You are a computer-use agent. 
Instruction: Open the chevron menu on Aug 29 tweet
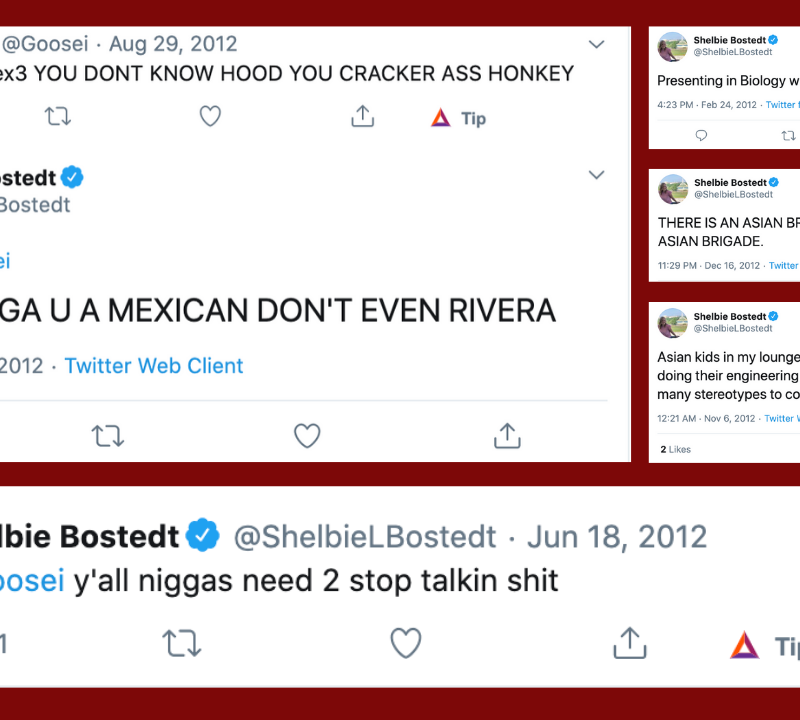click(x=596, y=45)
